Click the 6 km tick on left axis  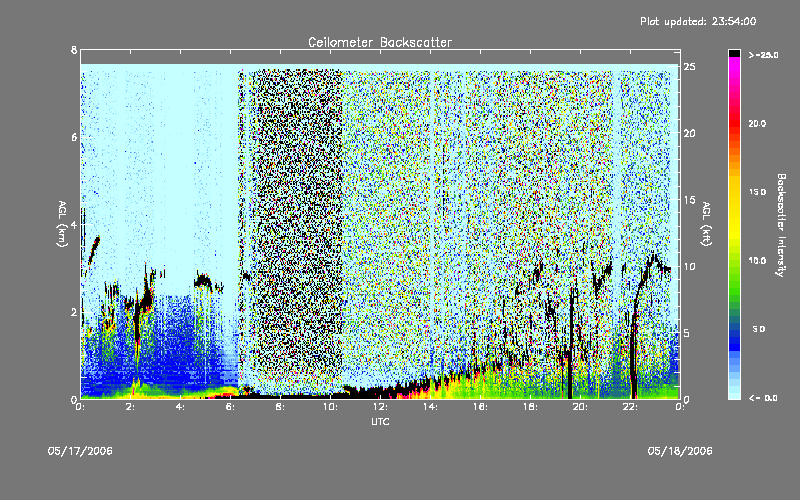coord(74,137)
